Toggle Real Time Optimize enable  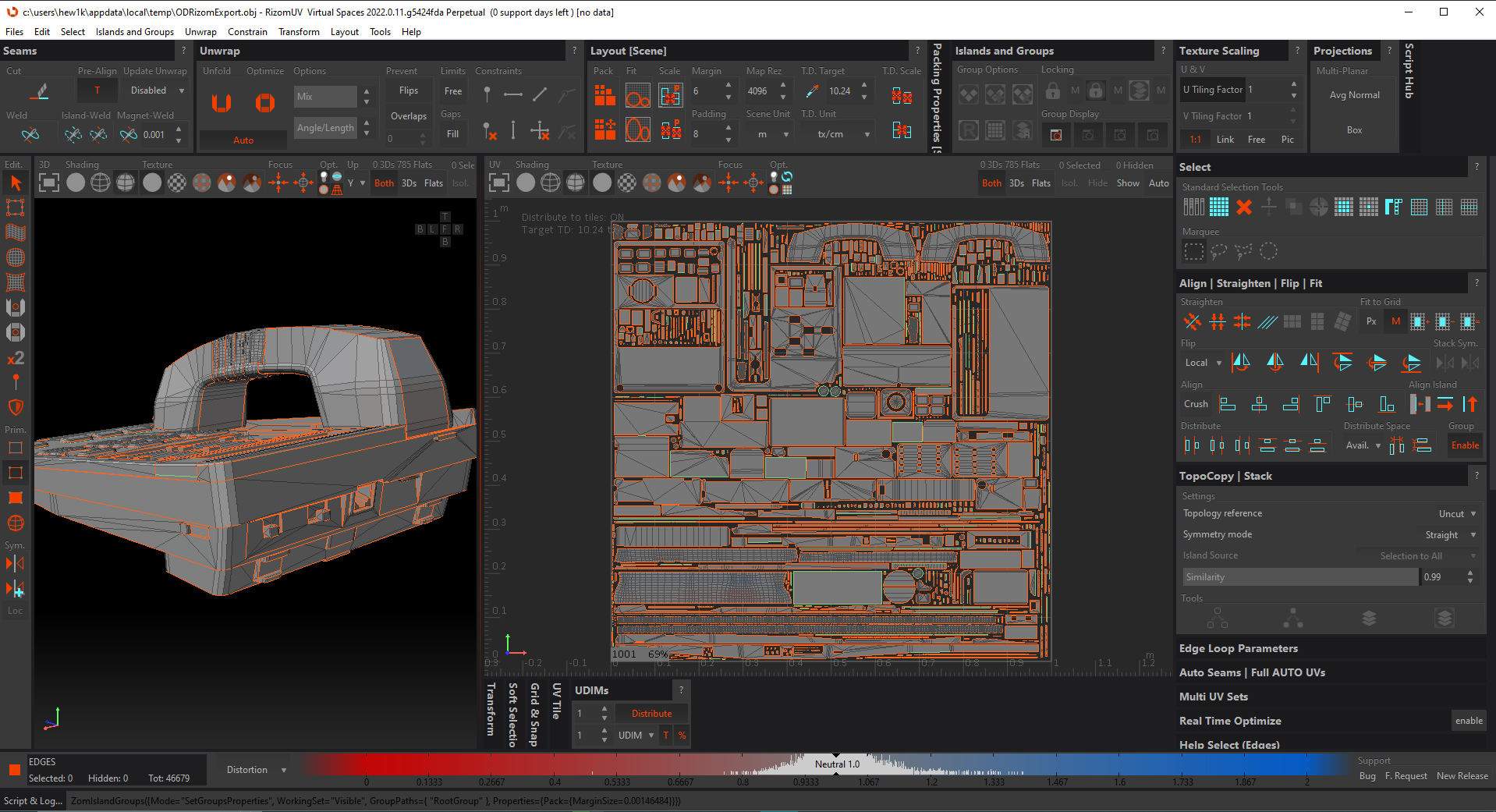tap(1468, 721)
